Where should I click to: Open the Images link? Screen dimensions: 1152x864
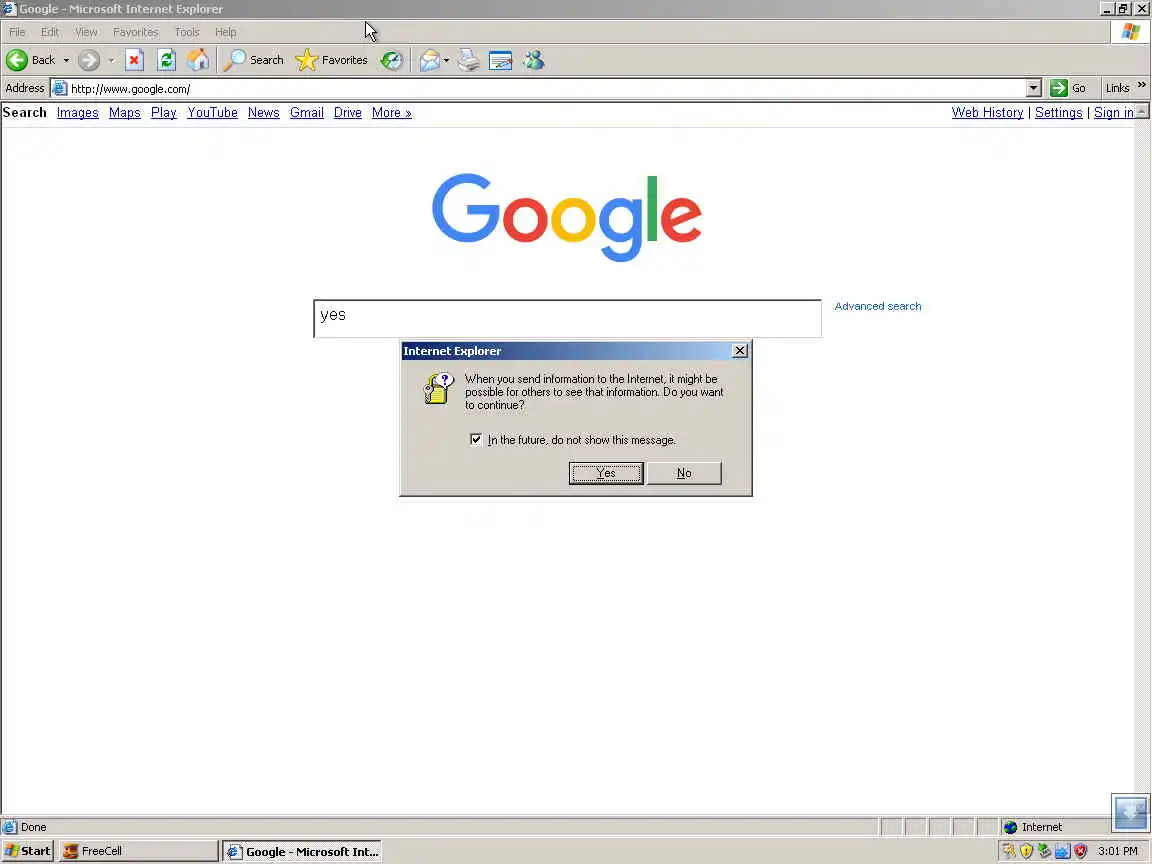click(x=77, y=112)
